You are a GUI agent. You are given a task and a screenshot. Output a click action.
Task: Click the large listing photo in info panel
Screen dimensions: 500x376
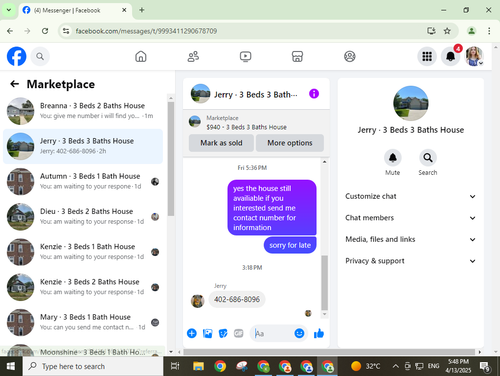[x=411, y=103]
